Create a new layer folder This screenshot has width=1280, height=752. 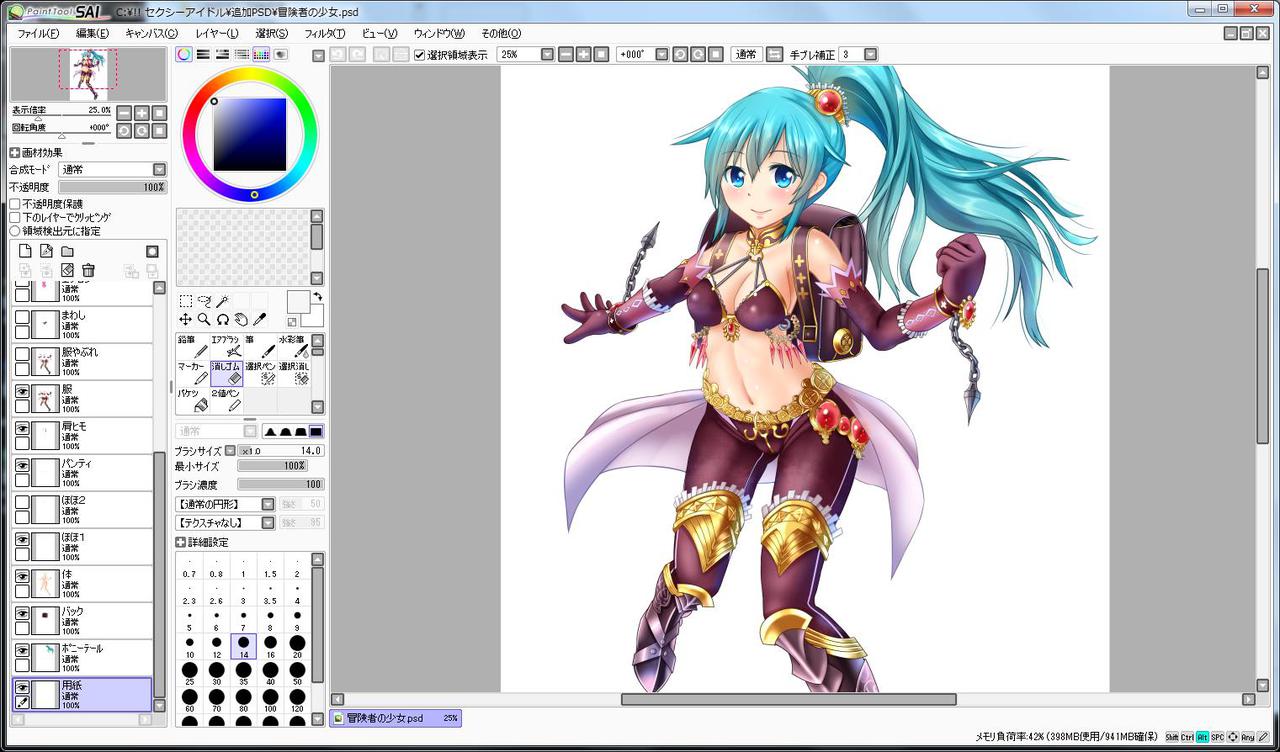67,251
